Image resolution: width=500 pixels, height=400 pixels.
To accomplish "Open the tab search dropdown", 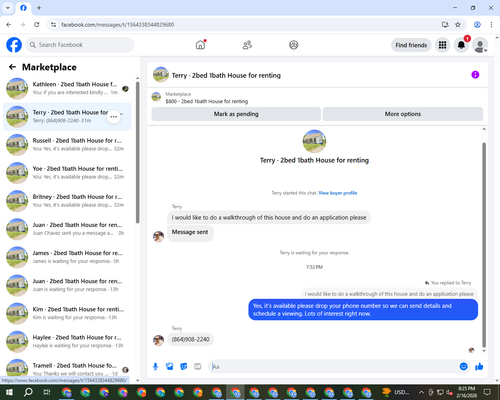I will pyautogui.click(x=8, y=8).
